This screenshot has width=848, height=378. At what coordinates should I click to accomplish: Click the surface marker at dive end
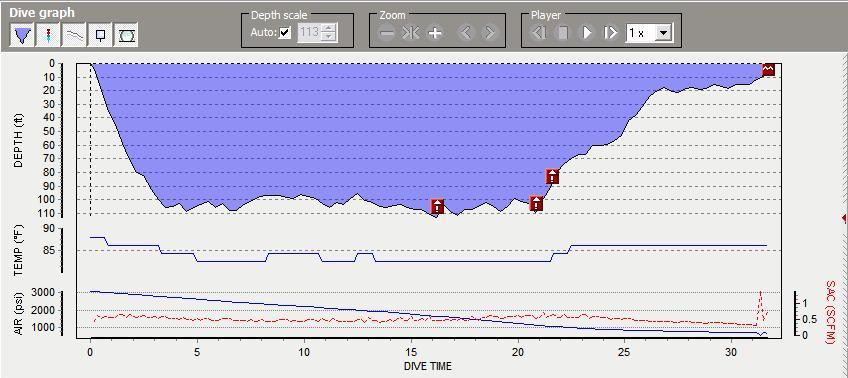coord(768,69)
